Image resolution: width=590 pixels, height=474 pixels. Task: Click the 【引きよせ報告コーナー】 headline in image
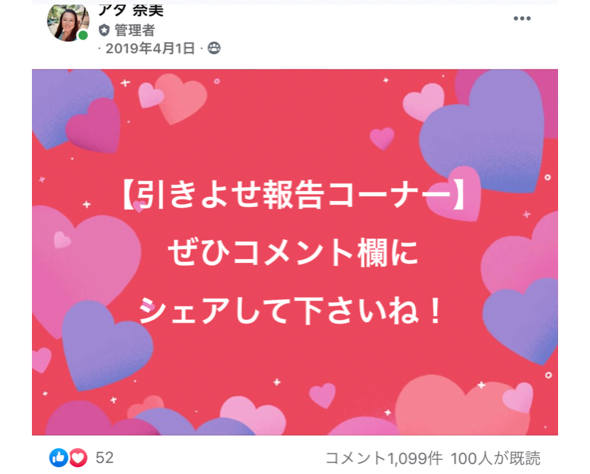tap(293, 194)
